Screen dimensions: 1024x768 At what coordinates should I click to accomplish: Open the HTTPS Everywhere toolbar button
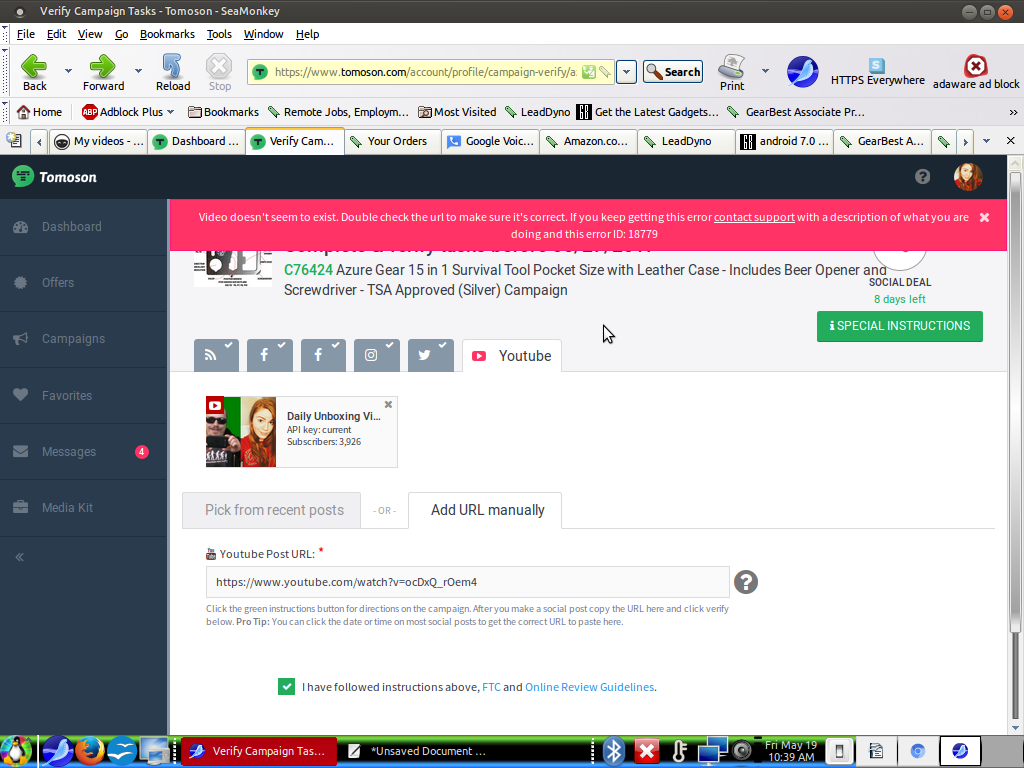coord(877,72)
